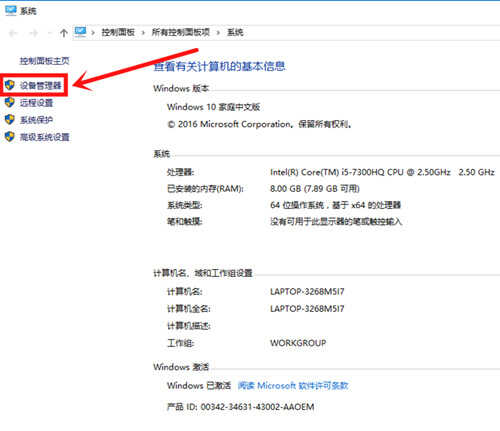This screenshot has height=431, width=500.
Task: Click the 没有可用于此显示器 pen and touch value
Action: pos(336,221)
